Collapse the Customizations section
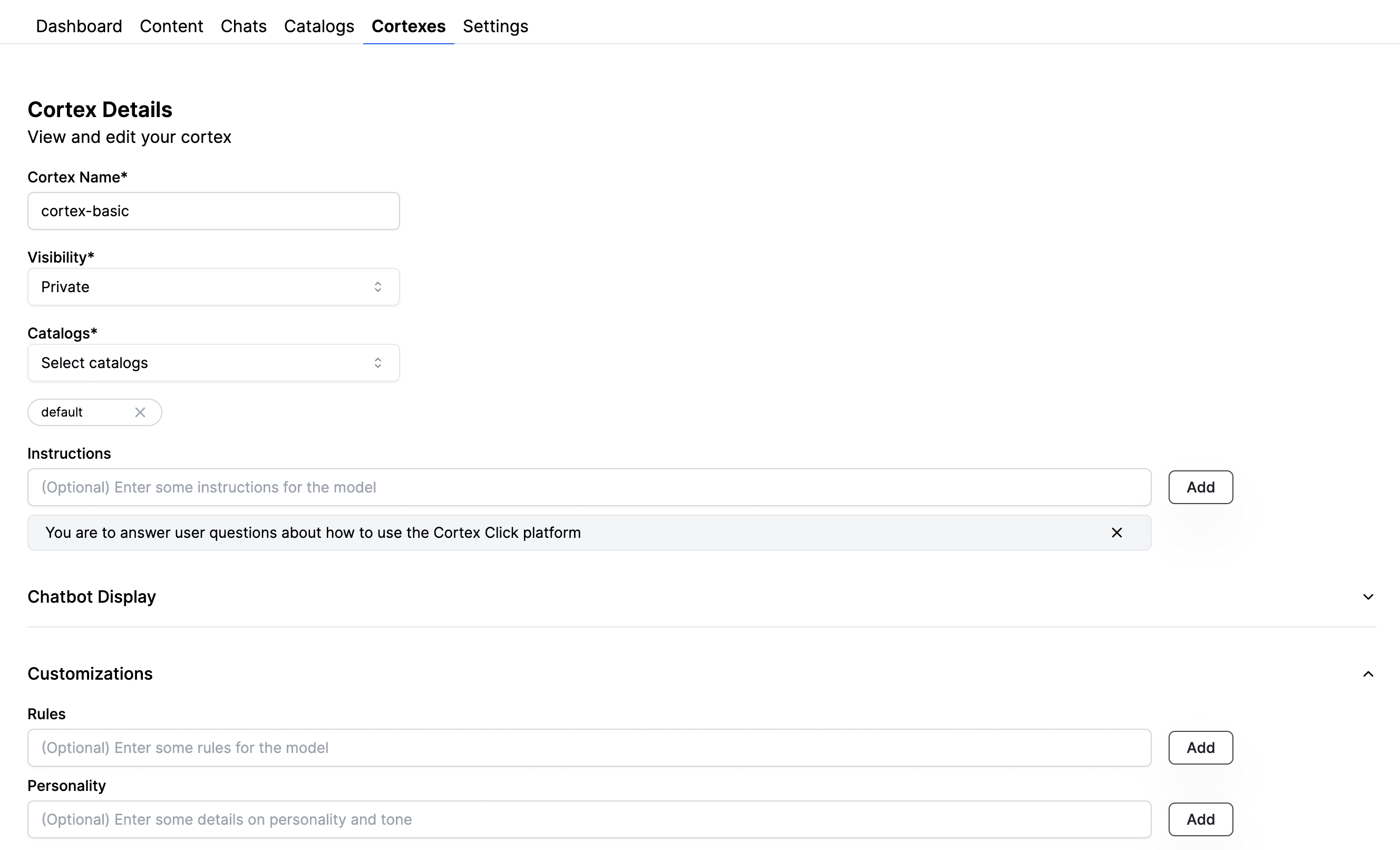Viewport: 1400px width, 850px height. click(x=1368, y=674)
